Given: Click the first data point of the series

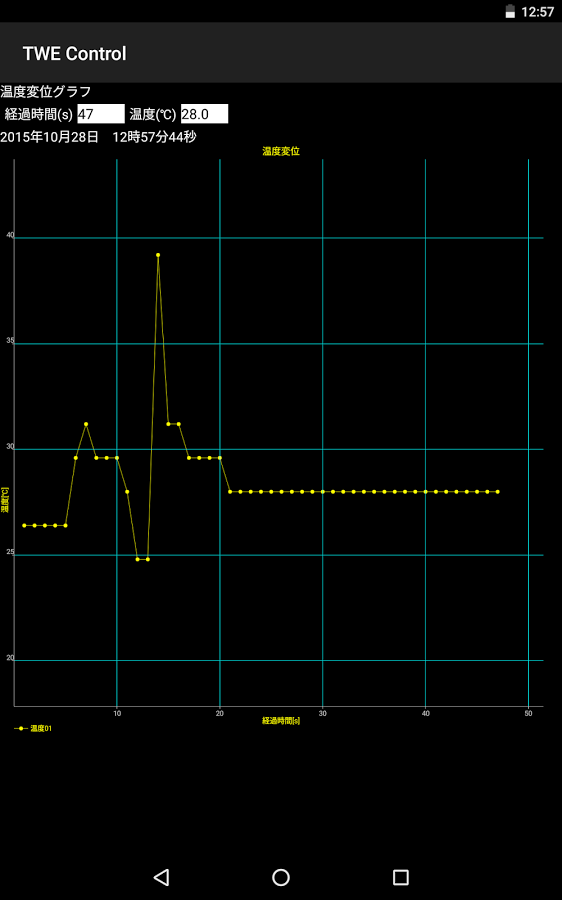Looking at the screenshot, I should tap(24, 525).
